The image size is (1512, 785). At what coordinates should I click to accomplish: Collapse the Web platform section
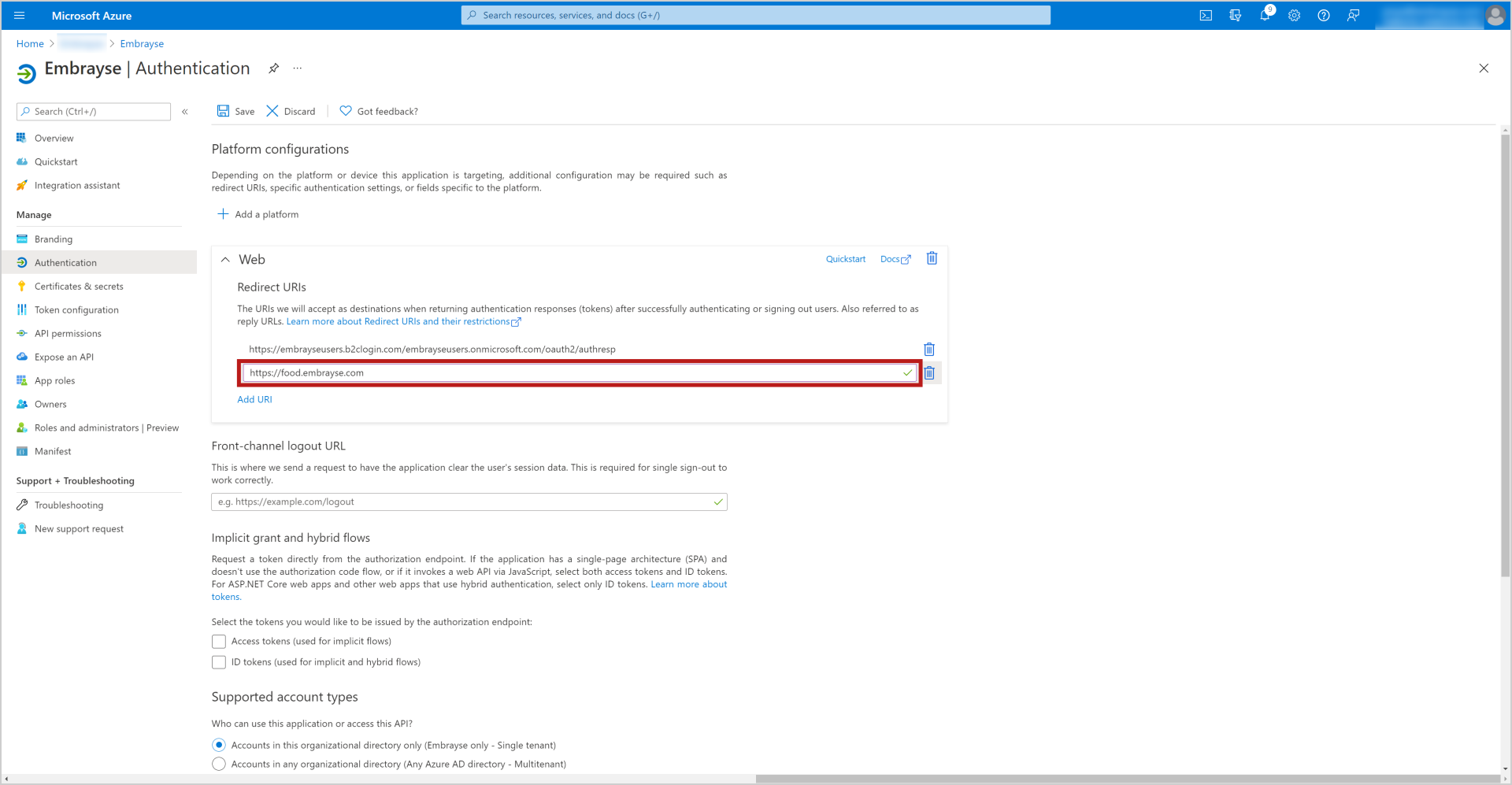(x=225, y=259)
